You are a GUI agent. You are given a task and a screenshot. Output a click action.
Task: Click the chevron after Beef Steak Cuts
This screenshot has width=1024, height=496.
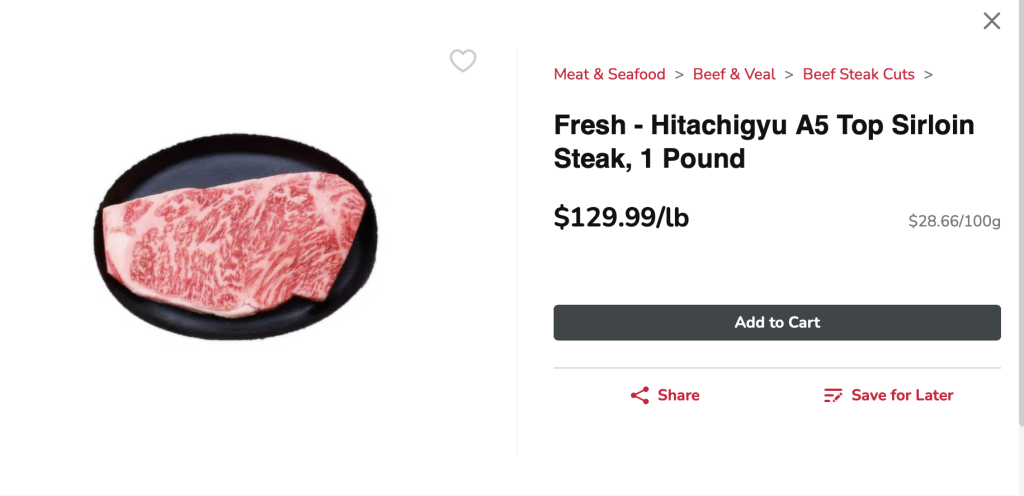(928, 74)
